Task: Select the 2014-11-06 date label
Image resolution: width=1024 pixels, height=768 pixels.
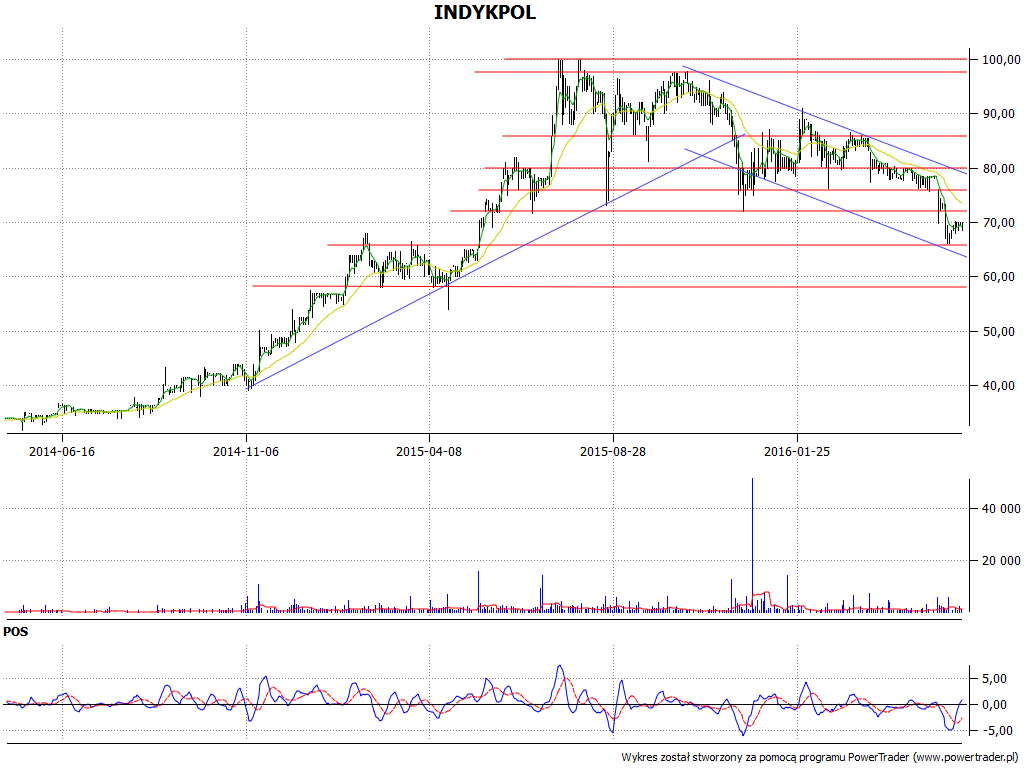Action: point(246,451)
